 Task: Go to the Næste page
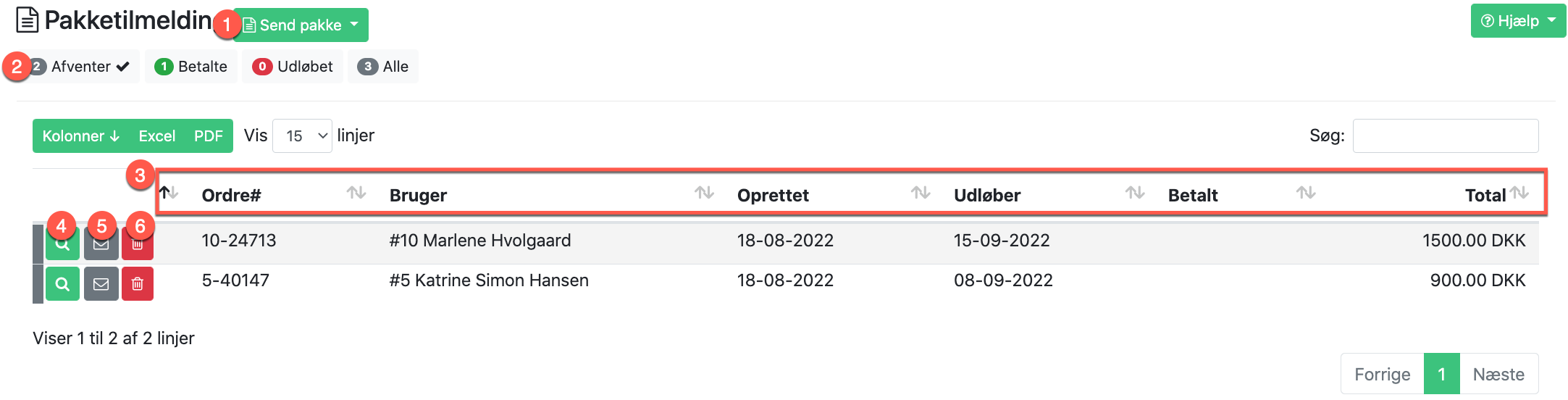pos(1498,374)
